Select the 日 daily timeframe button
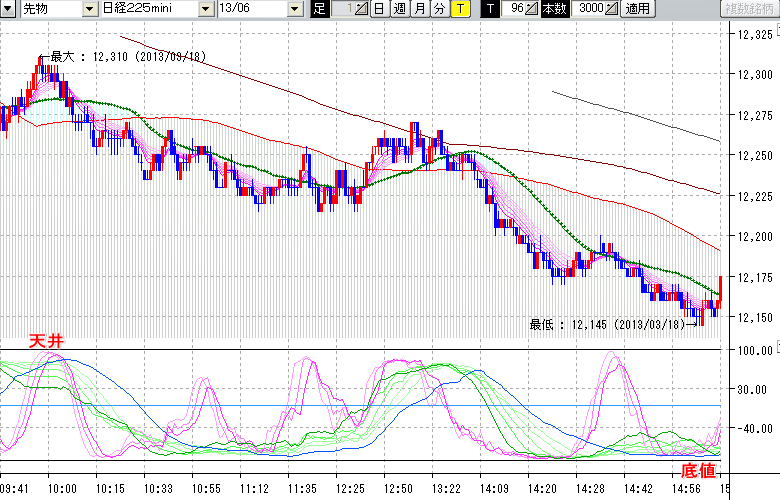780x500 pixels. [379, 9]
